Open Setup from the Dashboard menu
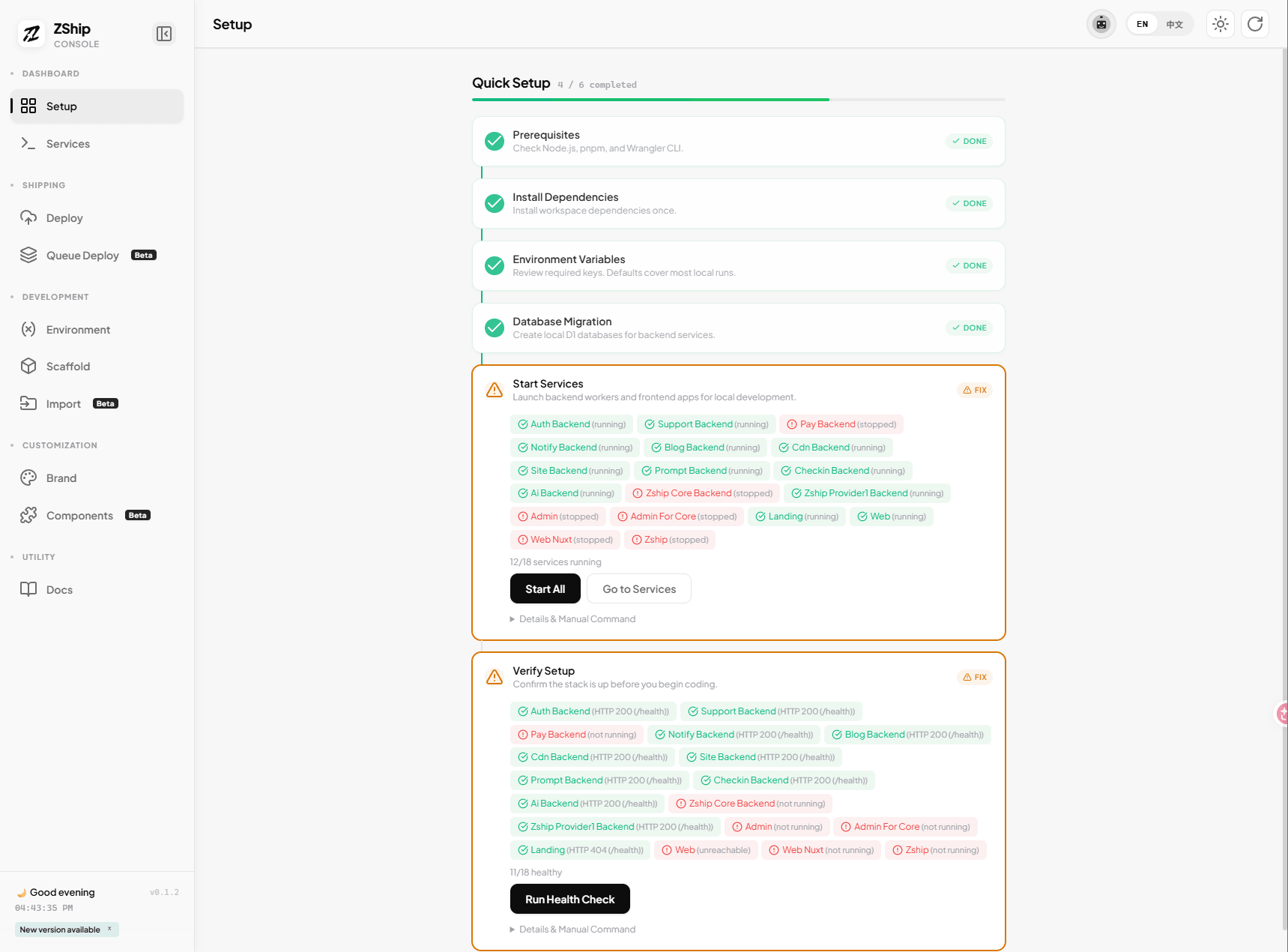The height and width of the screenshot is (952, 1288). click(61, 106)
